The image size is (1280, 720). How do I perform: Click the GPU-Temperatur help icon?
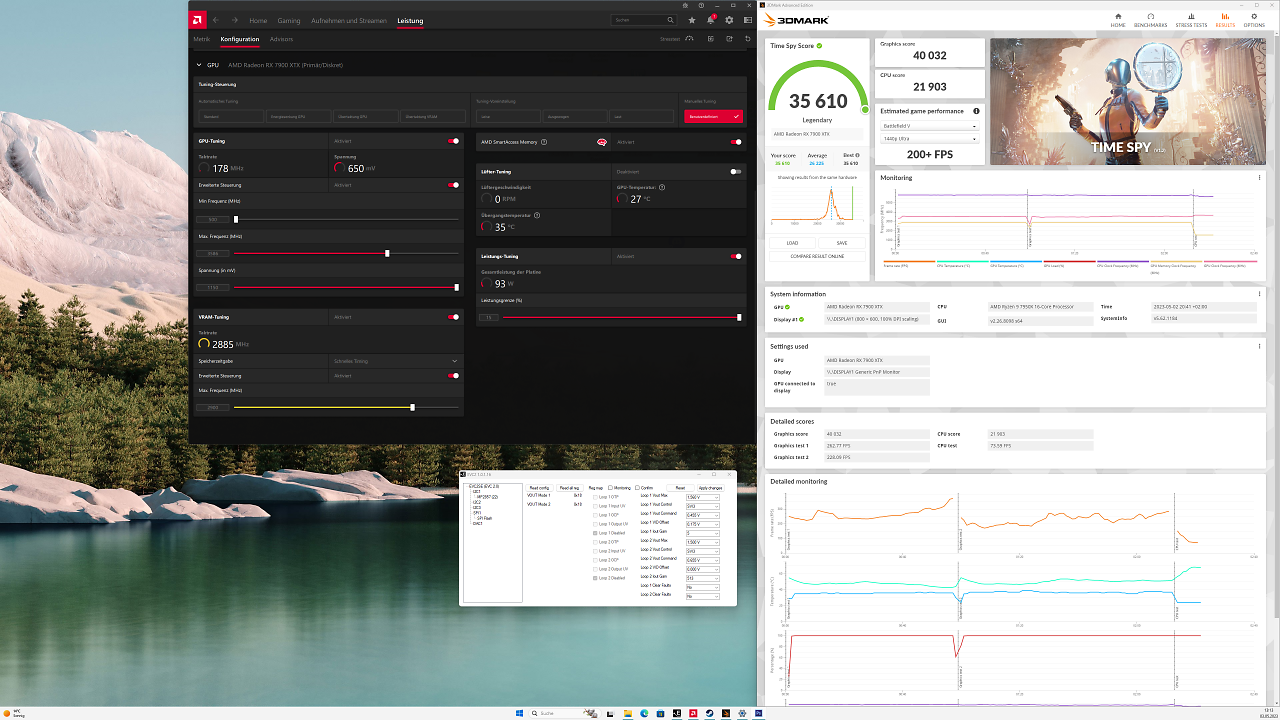[662, 187]
